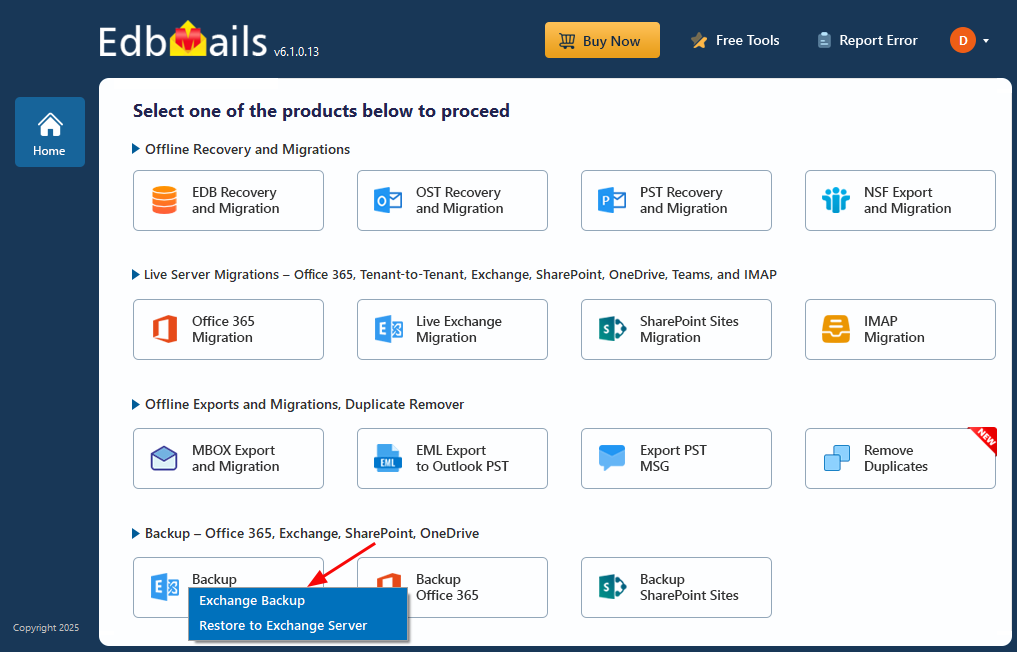Click the Home house icon in sidebar

click(50, 125)
